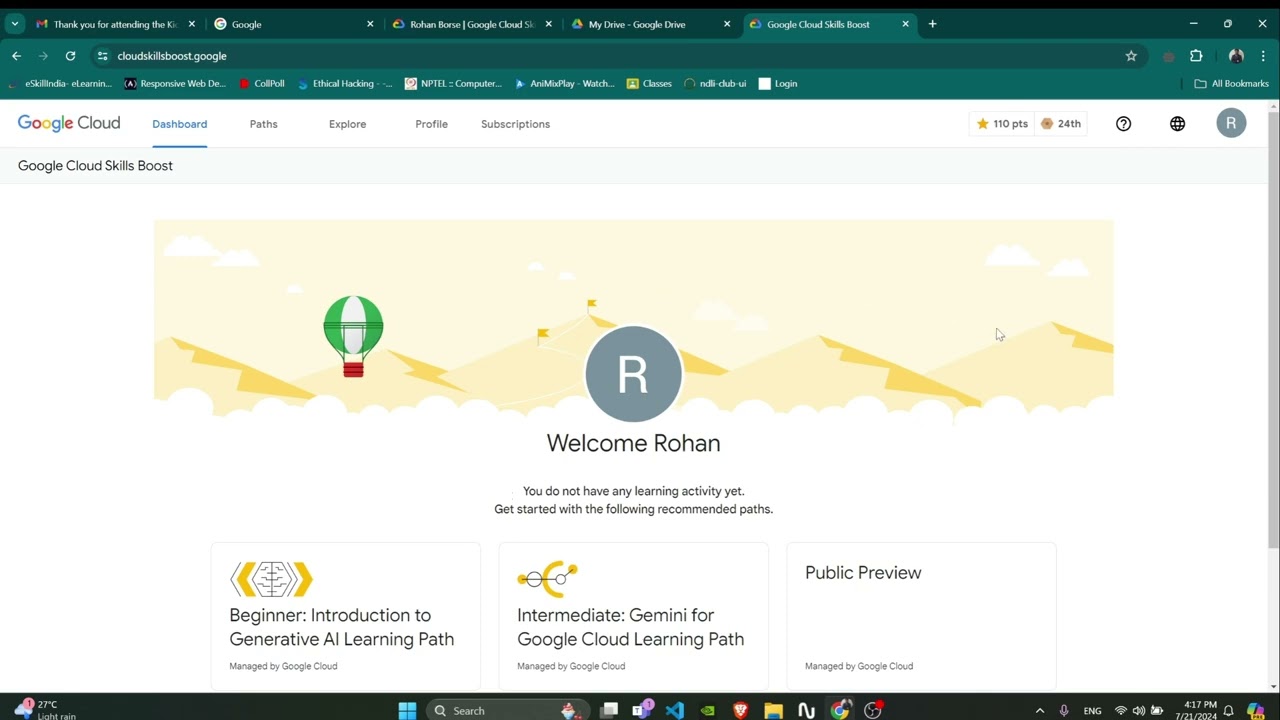Image resolution: width=1280 pixels, height=720 pixels.
Task: Open the Subscriptions tab
Action: point(515,124)
